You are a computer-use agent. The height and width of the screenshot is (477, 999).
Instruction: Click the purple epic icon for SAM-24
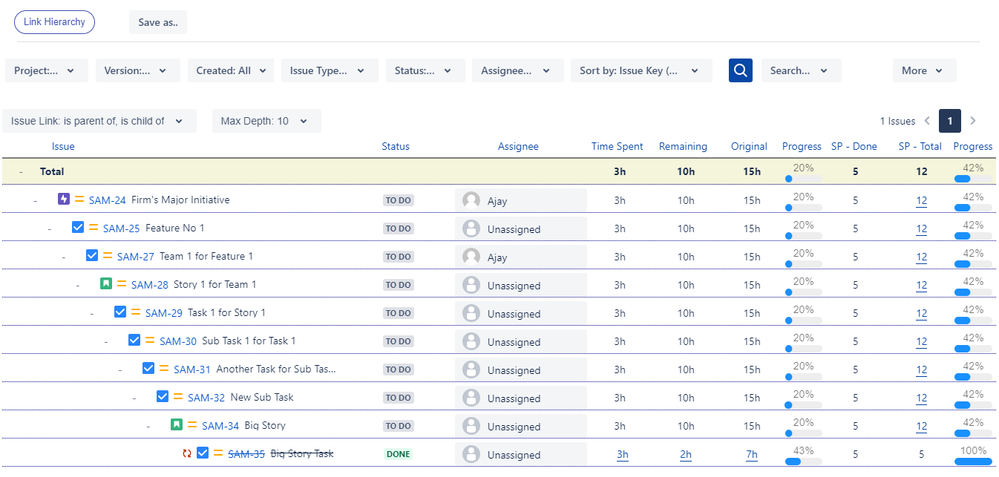pos(64,200)
